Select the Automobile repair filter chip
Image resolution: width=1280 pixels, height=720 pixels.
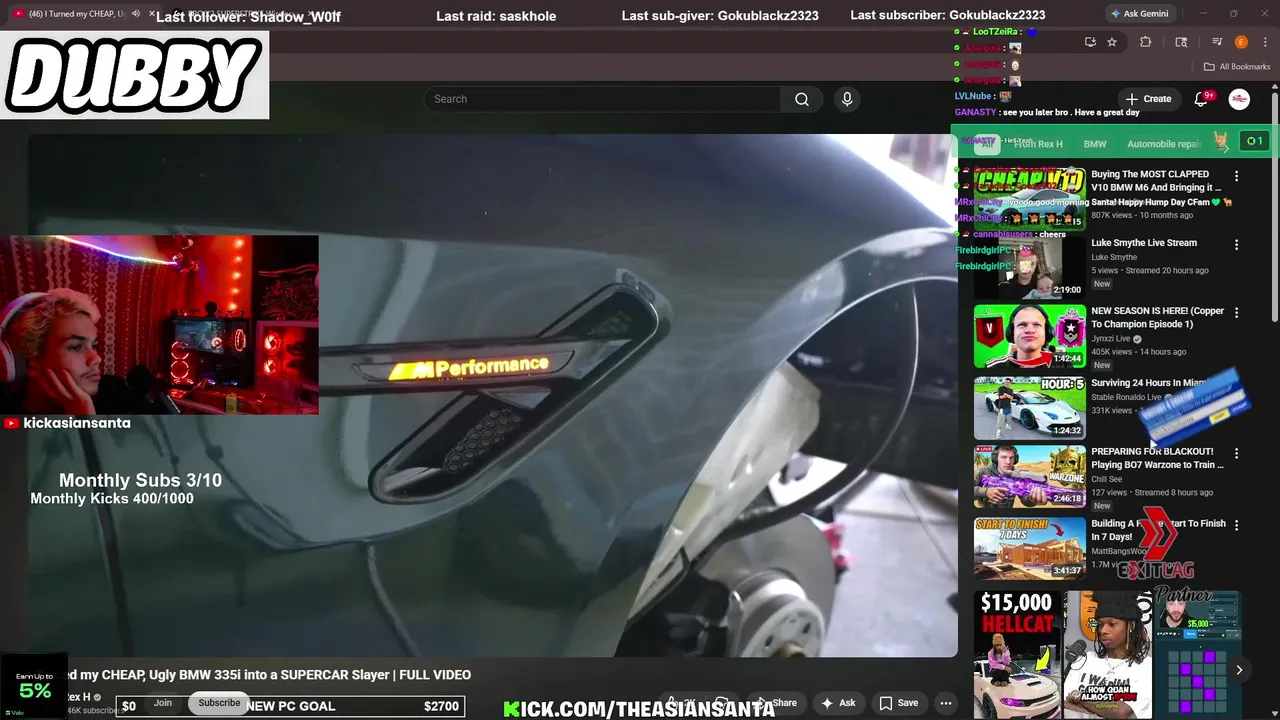1164,144
